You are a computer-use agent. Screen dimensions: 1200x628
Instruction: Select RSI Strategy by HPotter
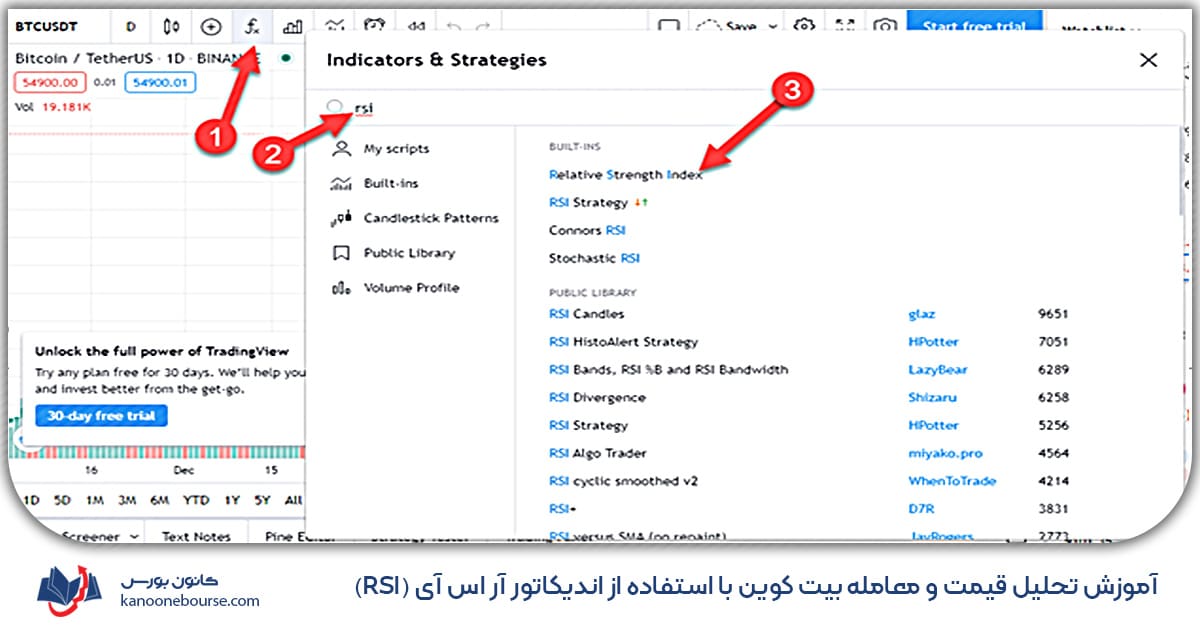click(588, 426)
